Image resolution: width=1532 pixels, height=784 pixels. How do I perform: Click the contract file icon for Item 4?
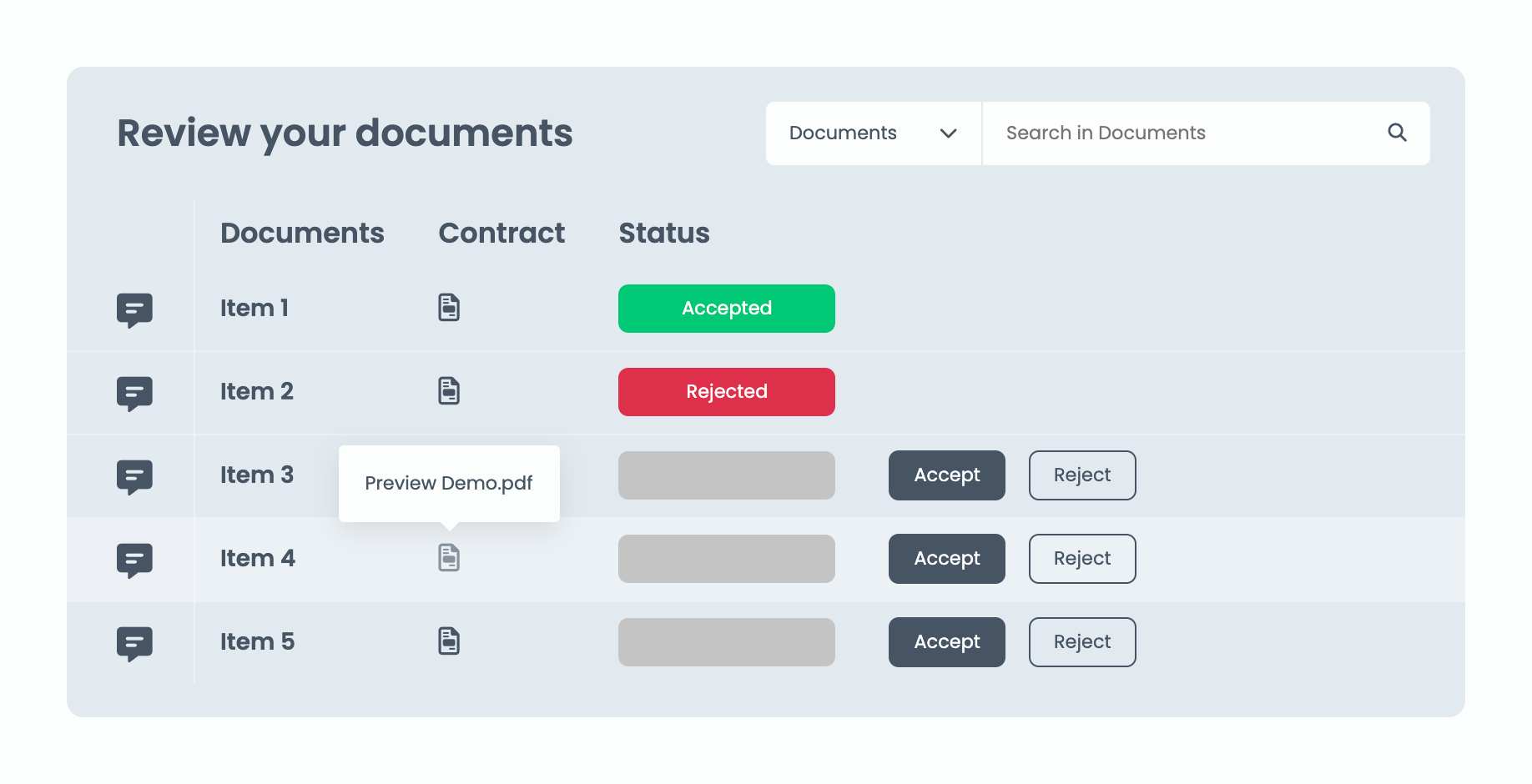point(449,558)
